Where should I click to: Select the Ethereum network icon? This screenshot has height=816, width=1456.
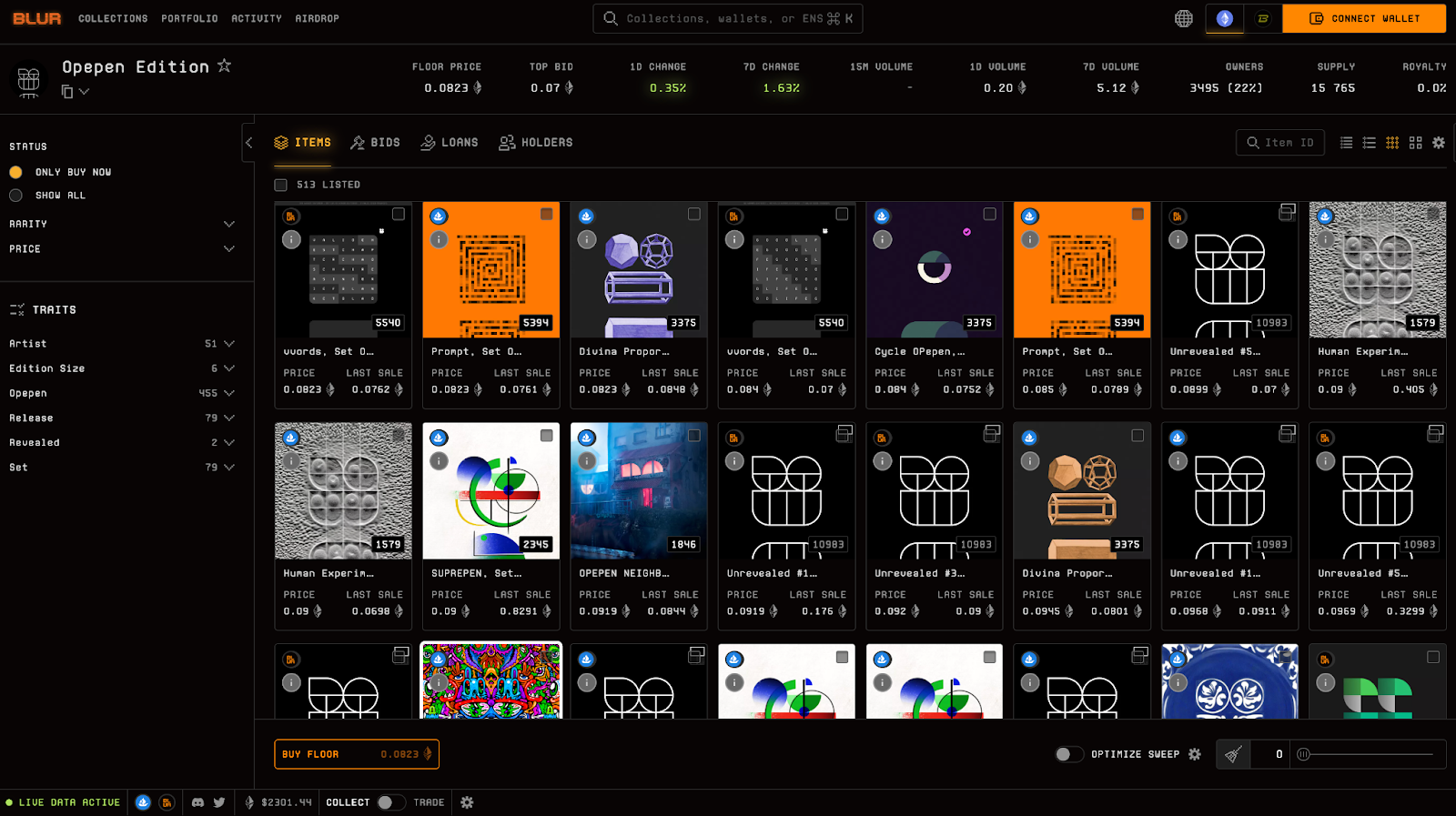[x=1225, y=18]
